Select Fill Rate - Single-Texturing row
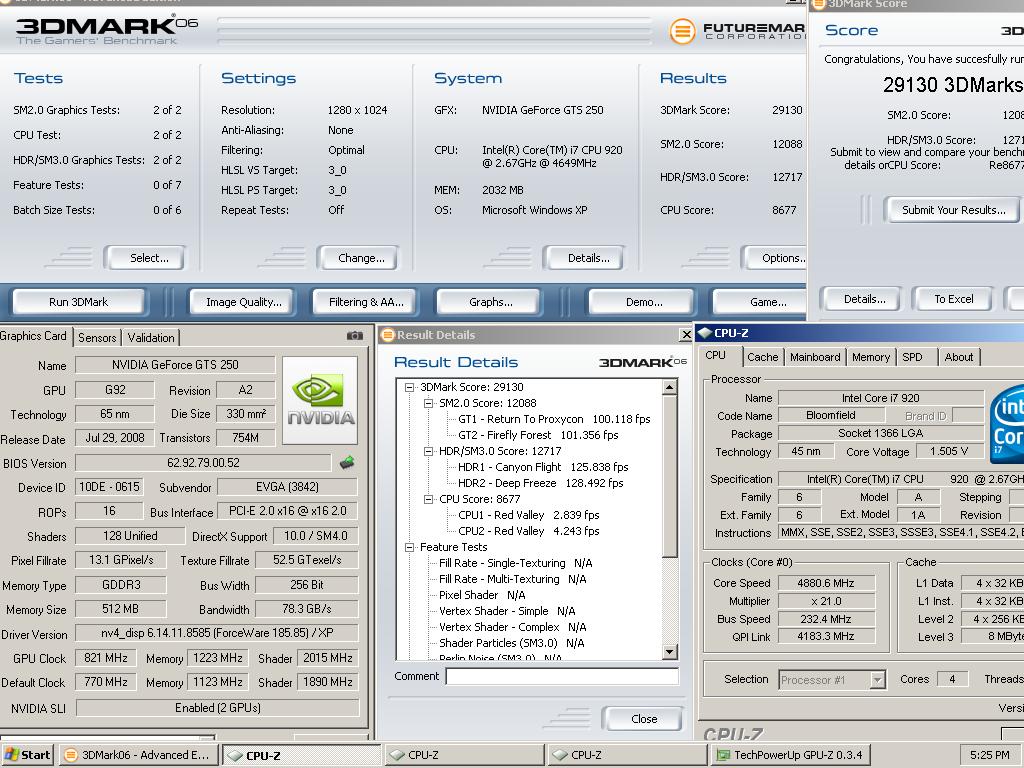Viewport: 1024px width, 768px height. pyautogui.click(x=515, y=563)
